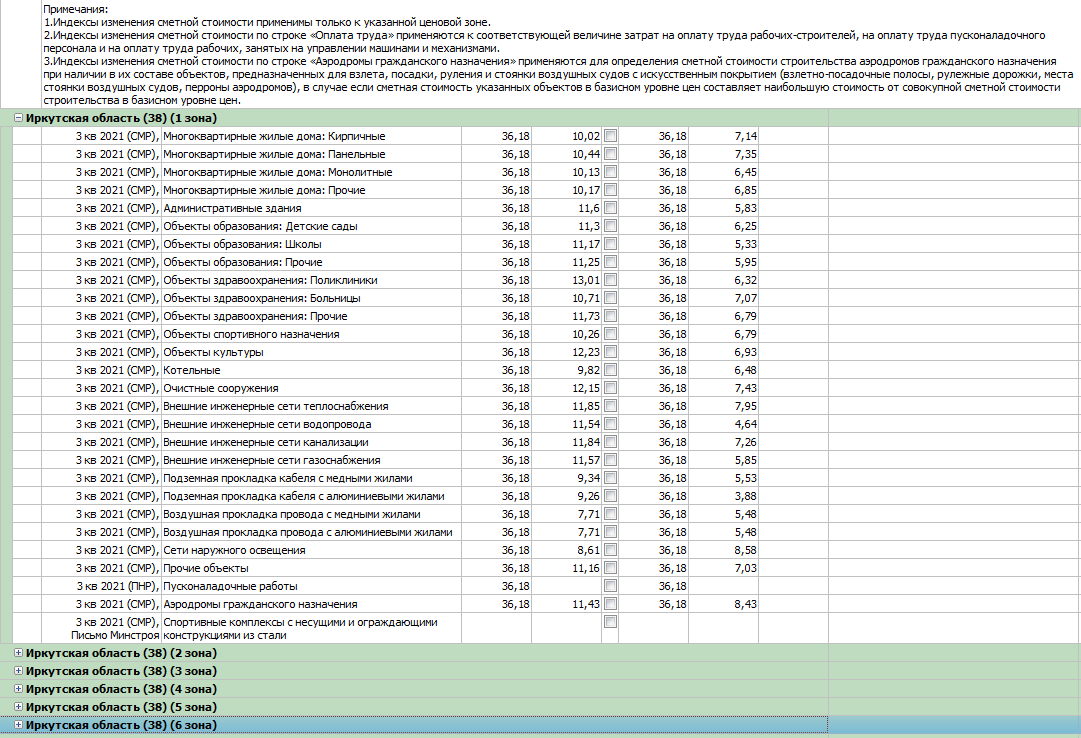The image size is (1081, 738).
Task: Collapse Иркутская область (38) (1 зона) group
Action: tap(18, 118)
